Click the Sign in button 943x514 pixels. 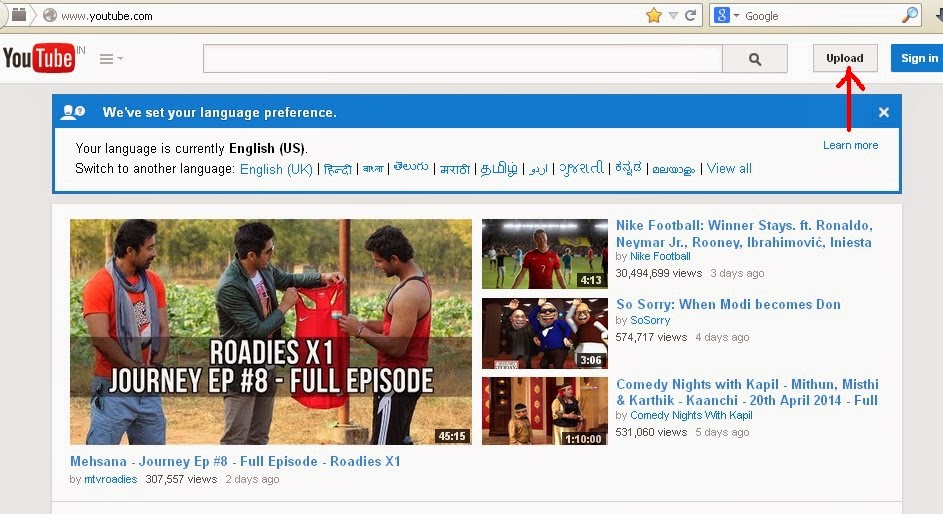(918, 58)
